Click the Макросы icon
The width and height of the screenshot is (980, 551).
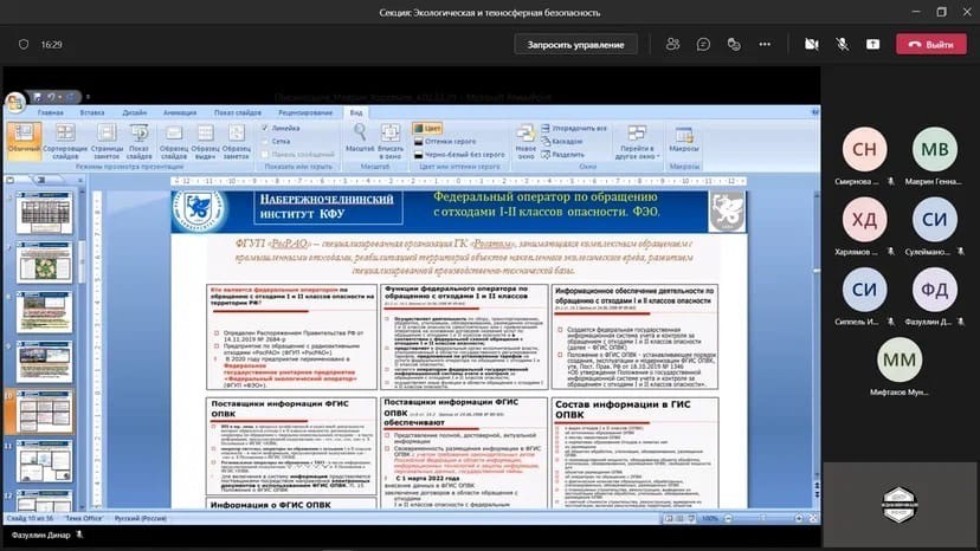pyautogui.click(x=684, y=139)
